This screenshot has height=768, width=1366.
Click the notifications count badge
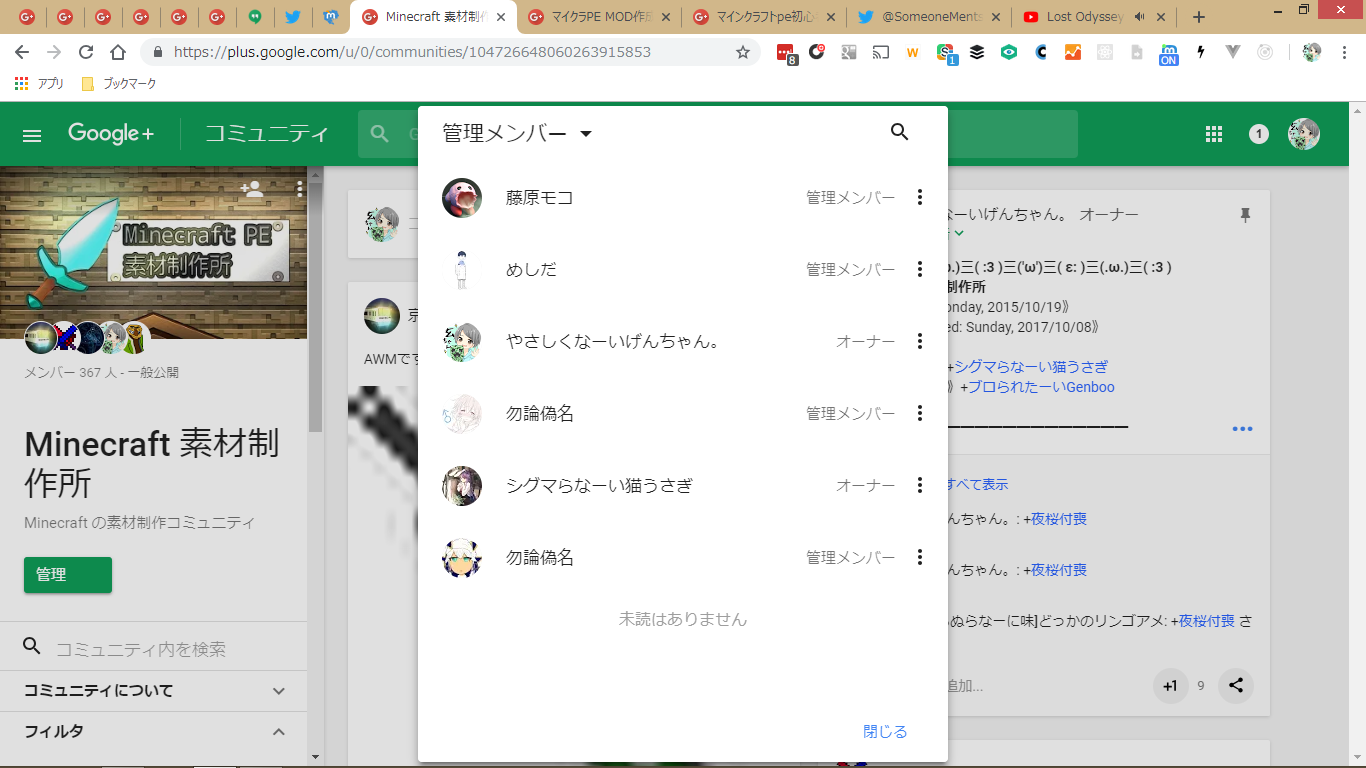tap(1259, 134)
